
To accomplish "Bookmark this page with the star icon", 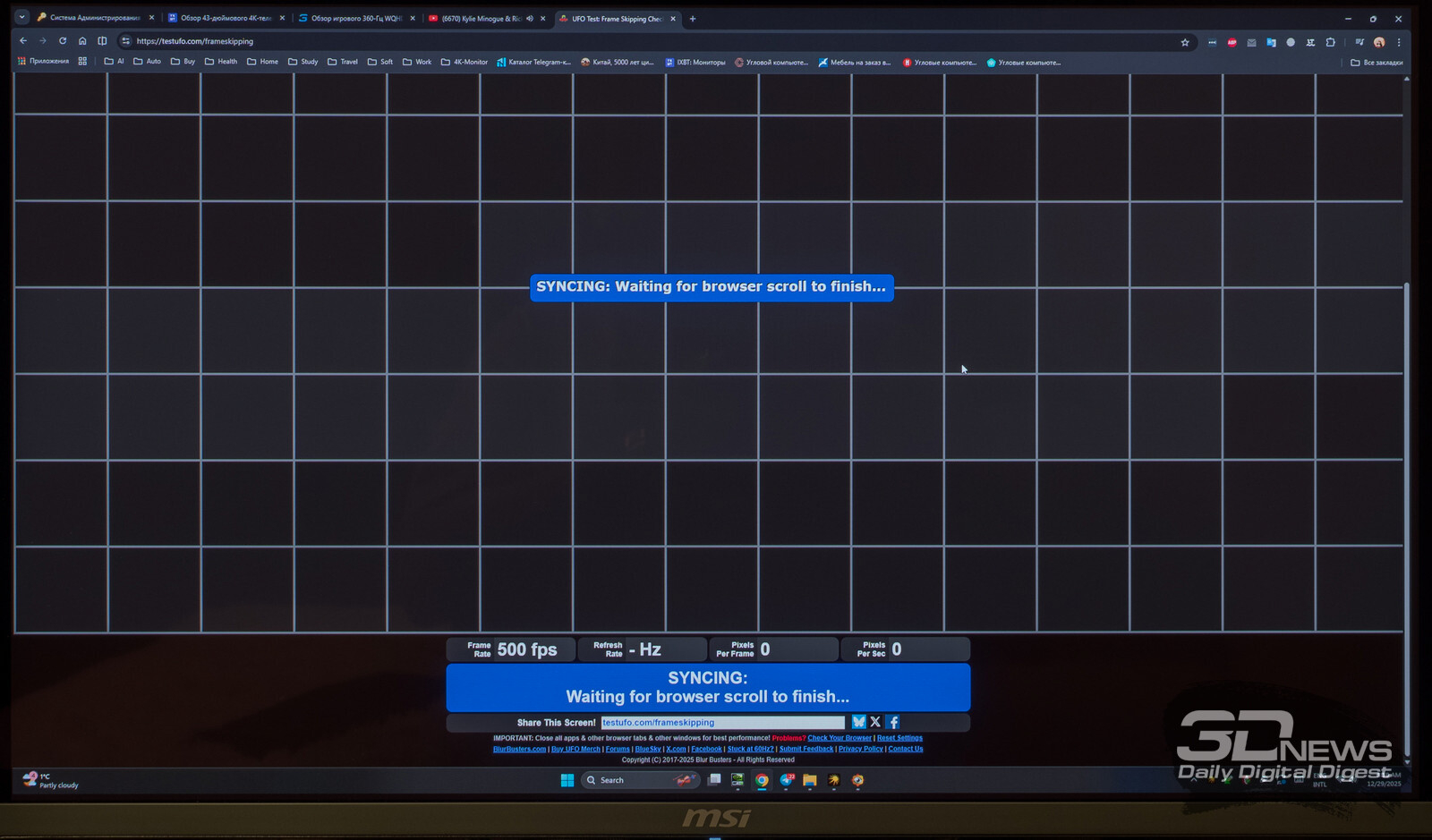I will point(1185,42).
